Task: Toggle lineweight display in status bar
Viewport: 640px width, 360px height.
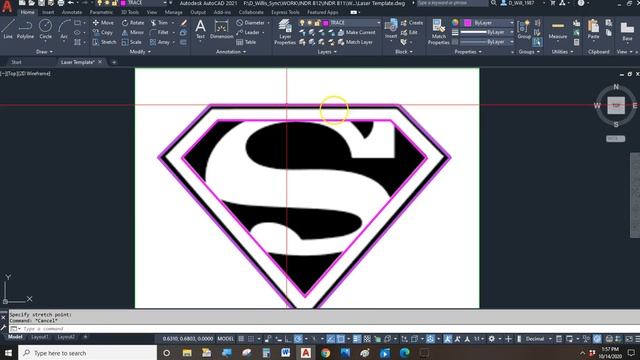Action: click(357, 339)
